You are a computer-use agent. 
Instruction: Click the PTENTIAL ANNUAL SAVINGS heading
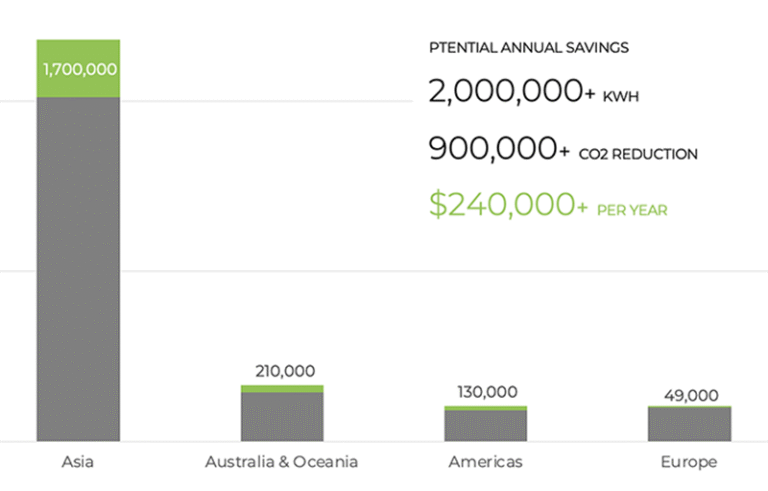528,47
